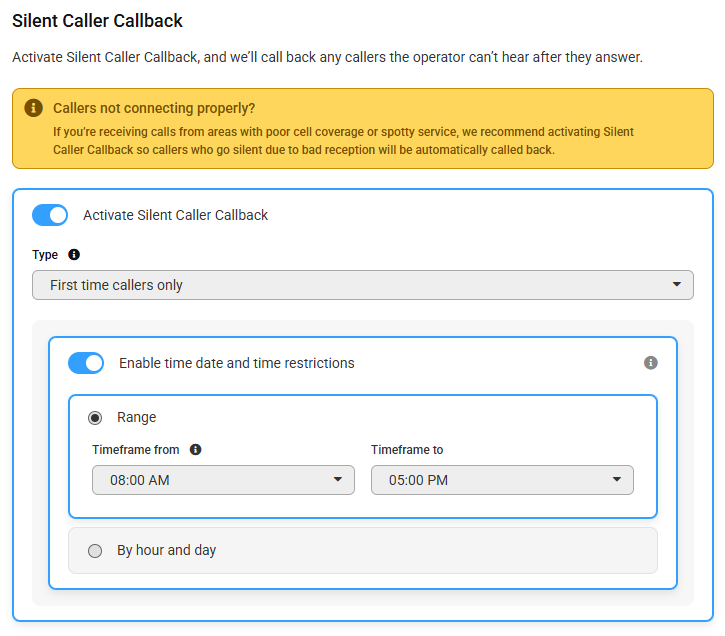Click the info icon next to Type
This screenshot has height=636, width=725.
tap(74, 255)
